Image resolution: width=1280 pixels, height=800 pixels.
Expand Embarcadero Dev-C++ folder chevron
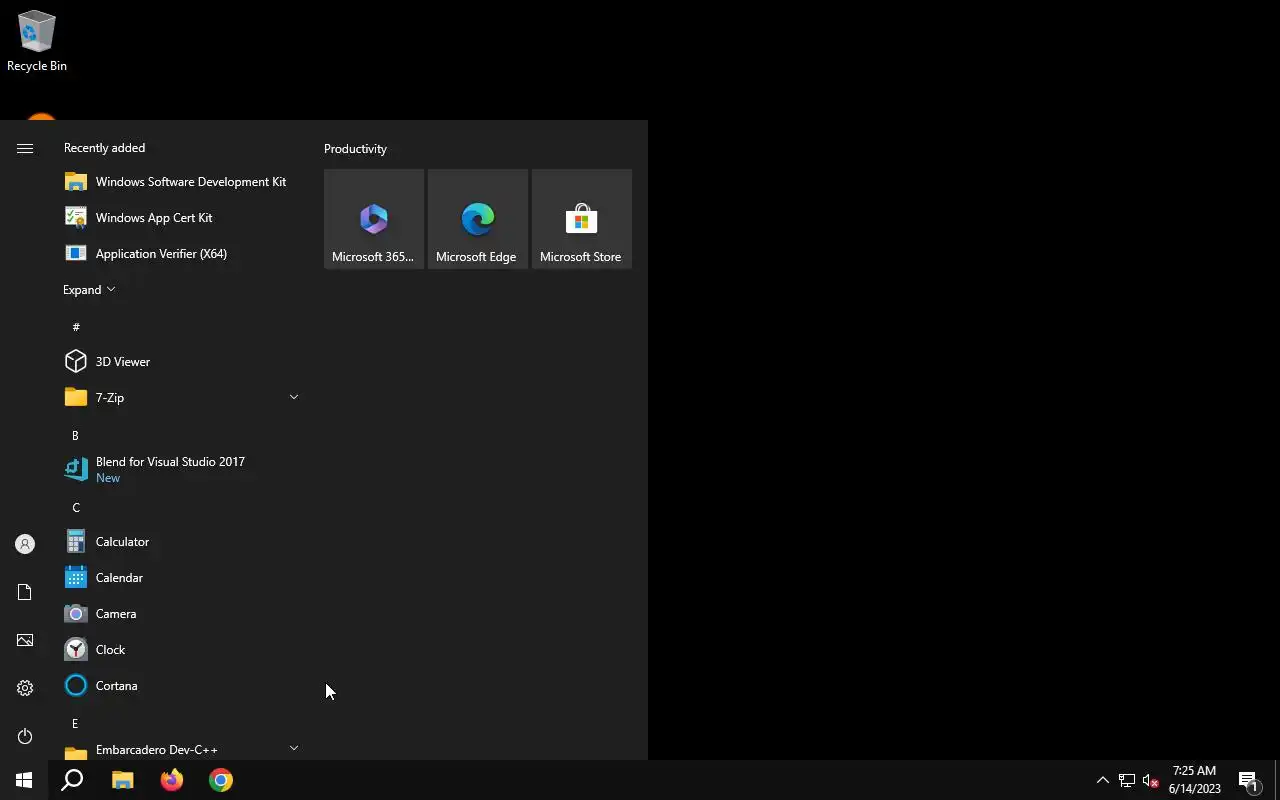tap(294, 748)
